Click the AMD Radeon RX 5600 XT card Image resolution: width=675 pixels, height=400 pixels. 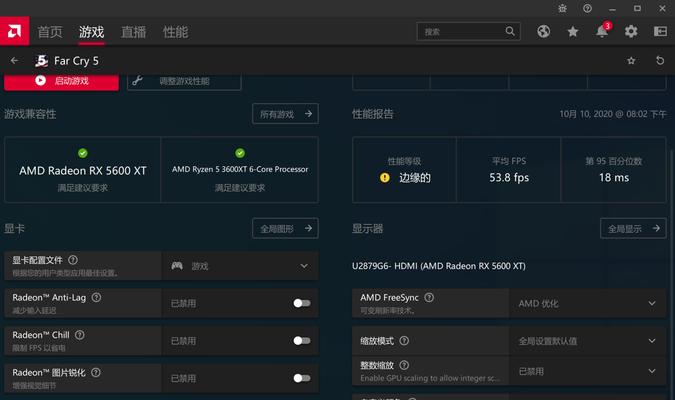pyautogui.click(x=83, y=170)
